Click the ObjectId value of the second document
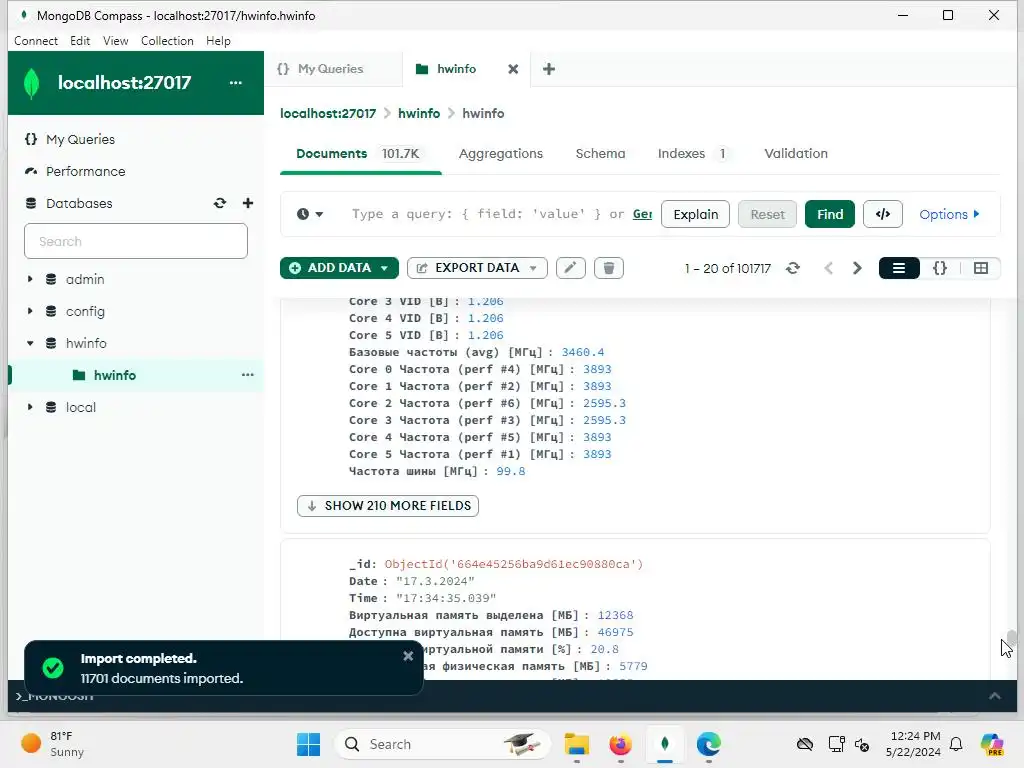1024x768 pixels. [x=513, y=564]
